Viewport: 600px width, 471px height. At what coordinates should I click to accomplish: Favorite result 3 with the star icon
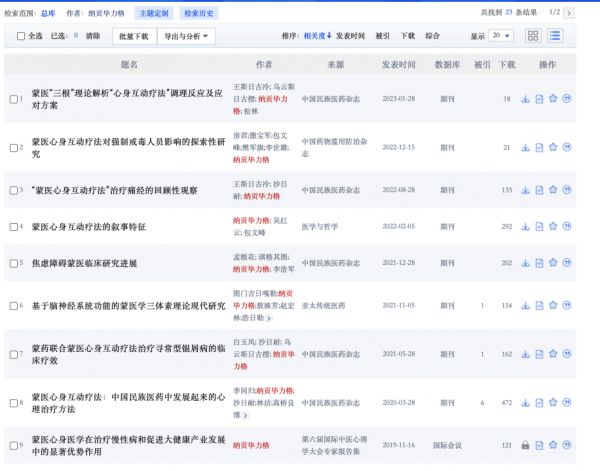(553, 189)
